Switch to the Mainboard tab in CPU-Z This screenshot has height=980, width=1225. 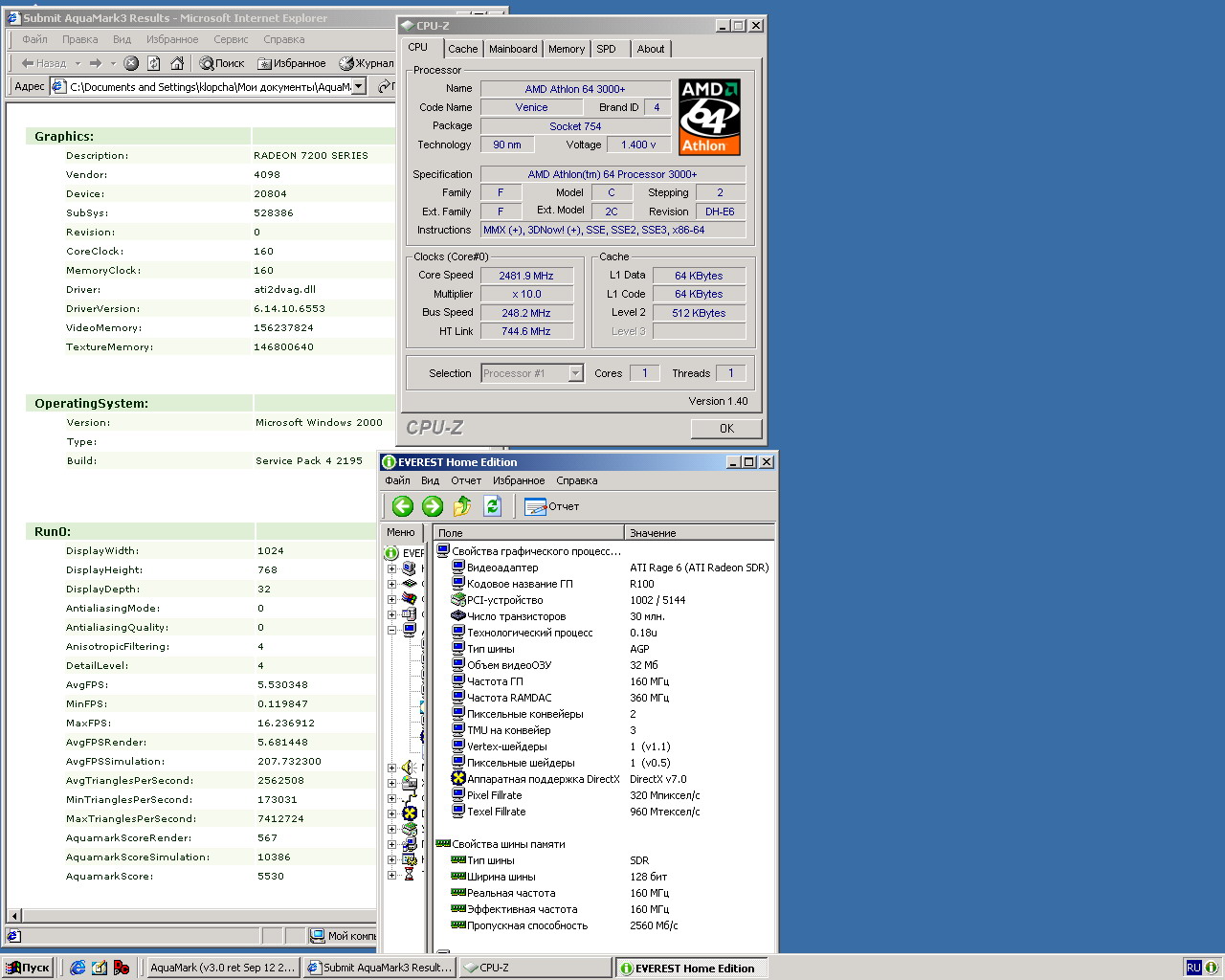(x=513, y=49)
